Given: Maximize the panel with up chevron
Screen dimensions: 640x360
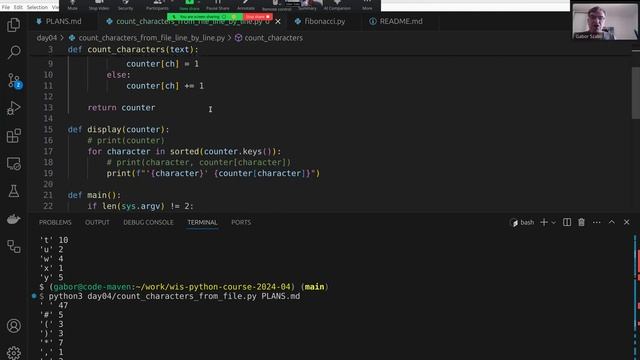Looking at the screenshot, I should point(611,222).
